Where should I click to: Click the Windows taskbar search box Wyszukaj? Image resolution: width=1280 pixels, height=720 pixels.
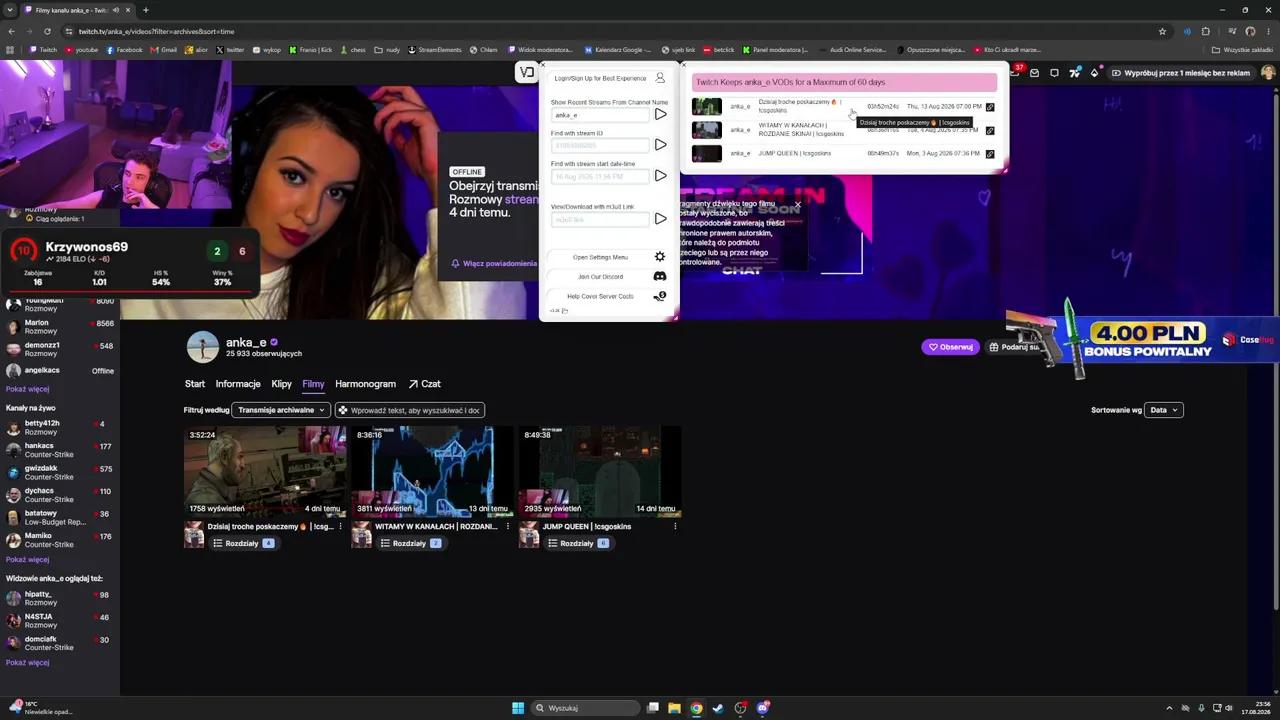coord(585,708)
